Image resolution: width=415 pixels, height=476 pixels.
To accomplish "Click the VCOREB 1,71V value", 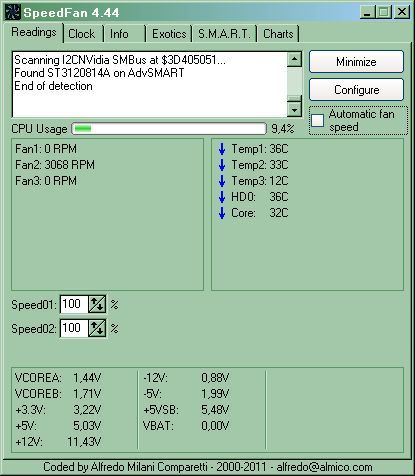I will click(x=87, y=394).
